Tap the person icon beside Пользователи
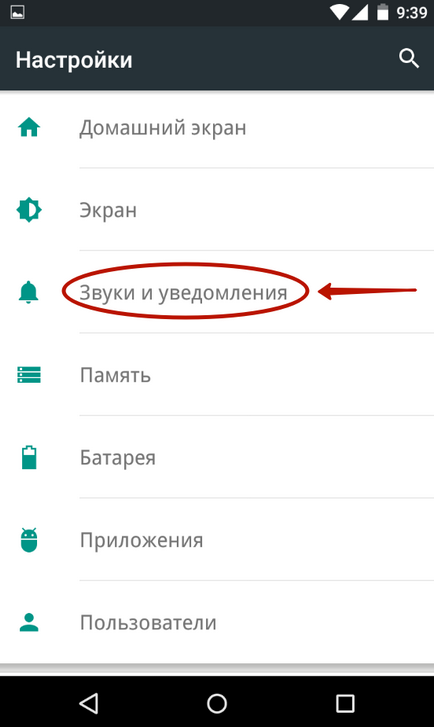This screenshot has width=434, height=727. click(x=29, y=622)
